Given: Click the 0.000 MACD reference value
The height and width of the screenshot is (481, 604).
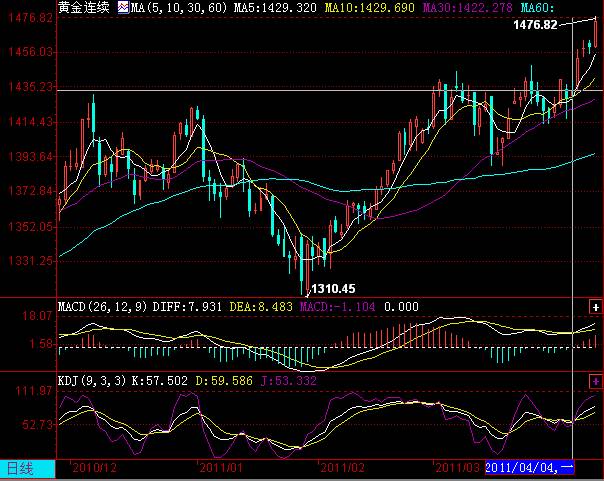Looking at the screenshot, I should [x=401, y=307].
